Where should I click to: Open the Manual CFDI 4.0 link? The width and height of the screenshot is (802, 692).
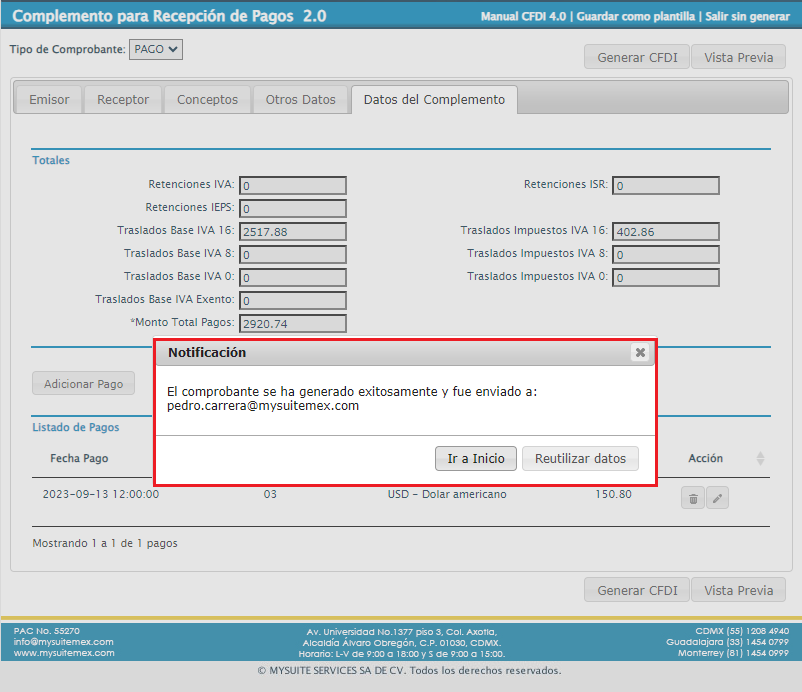pos(525,17)
